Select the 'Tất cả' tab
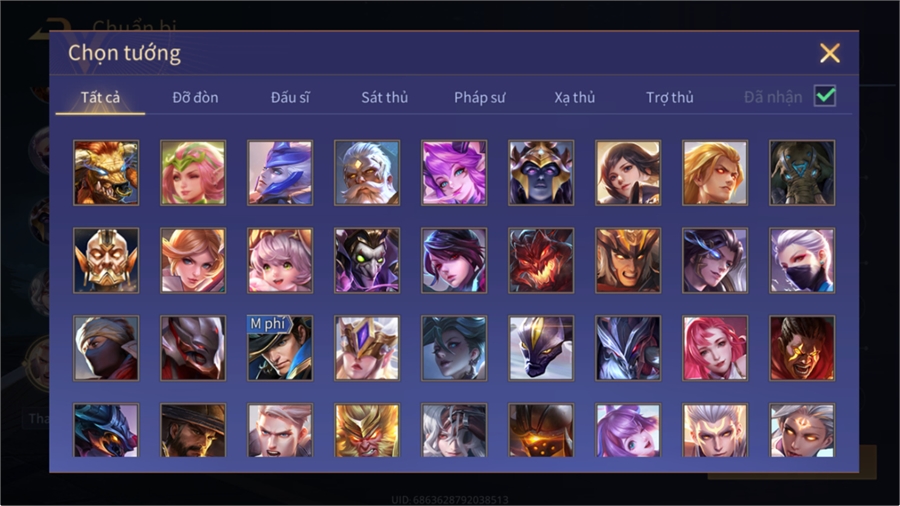Image resolution: width=900 pixels, height=506 pixels. [x=100, y=98]
